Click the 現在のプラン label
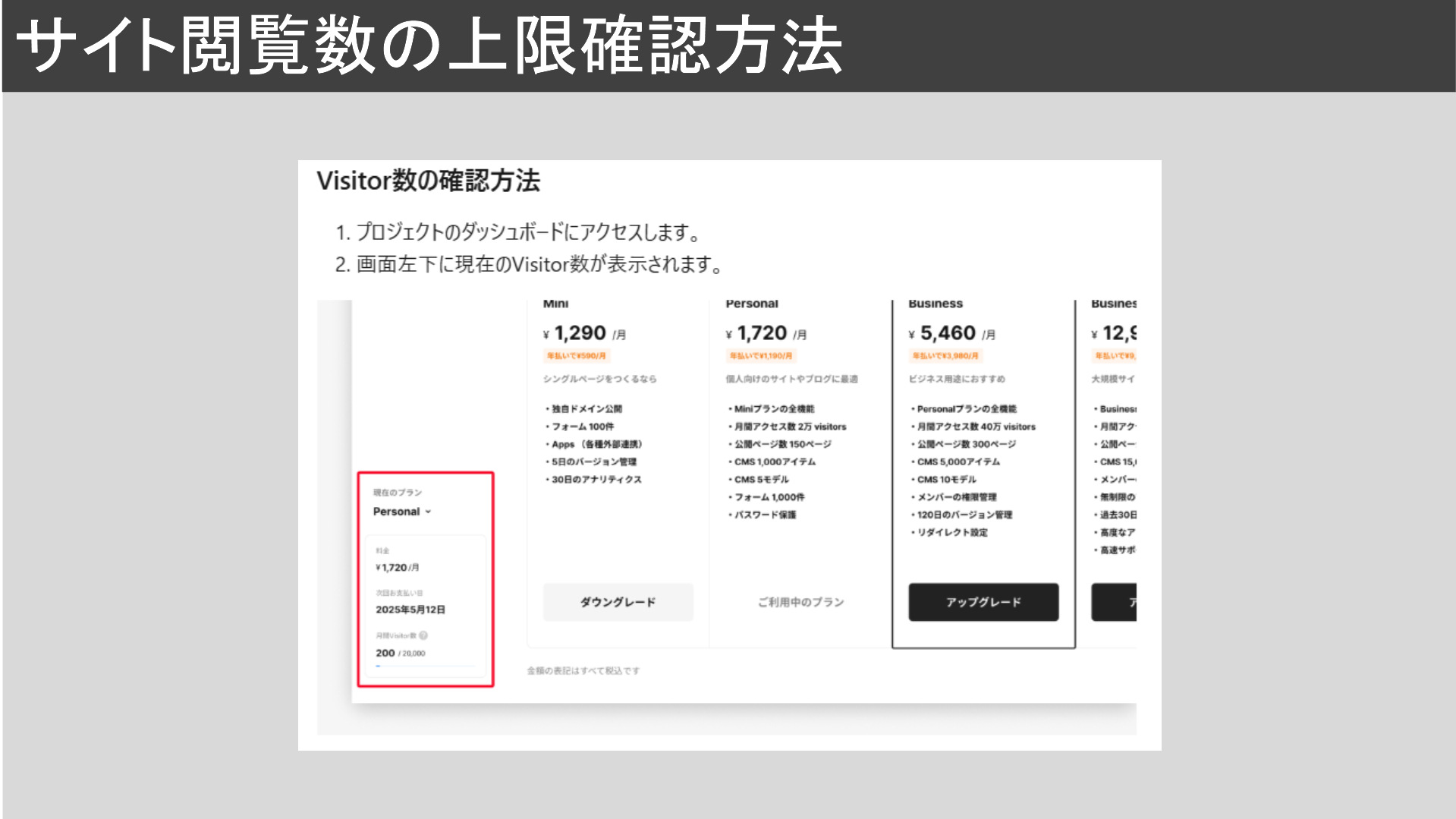This screenshot has height=819, width=1456. click(x=398, y=493)
